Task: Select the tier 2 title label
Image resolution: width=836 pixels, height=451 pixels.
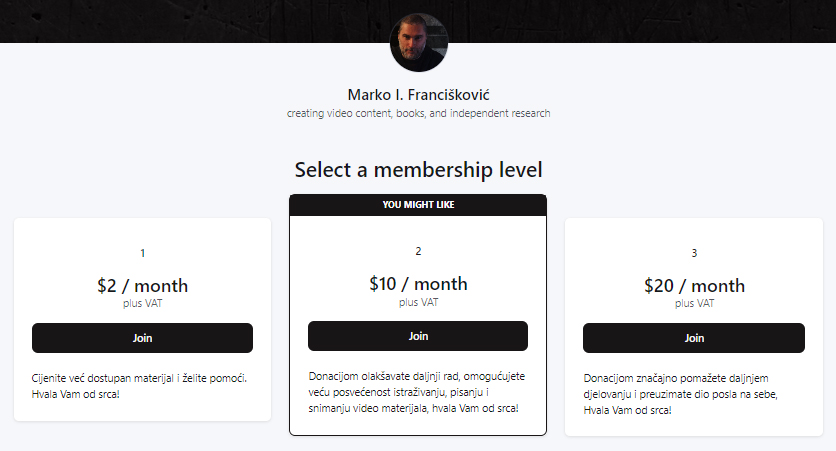Action: (418, 251)
